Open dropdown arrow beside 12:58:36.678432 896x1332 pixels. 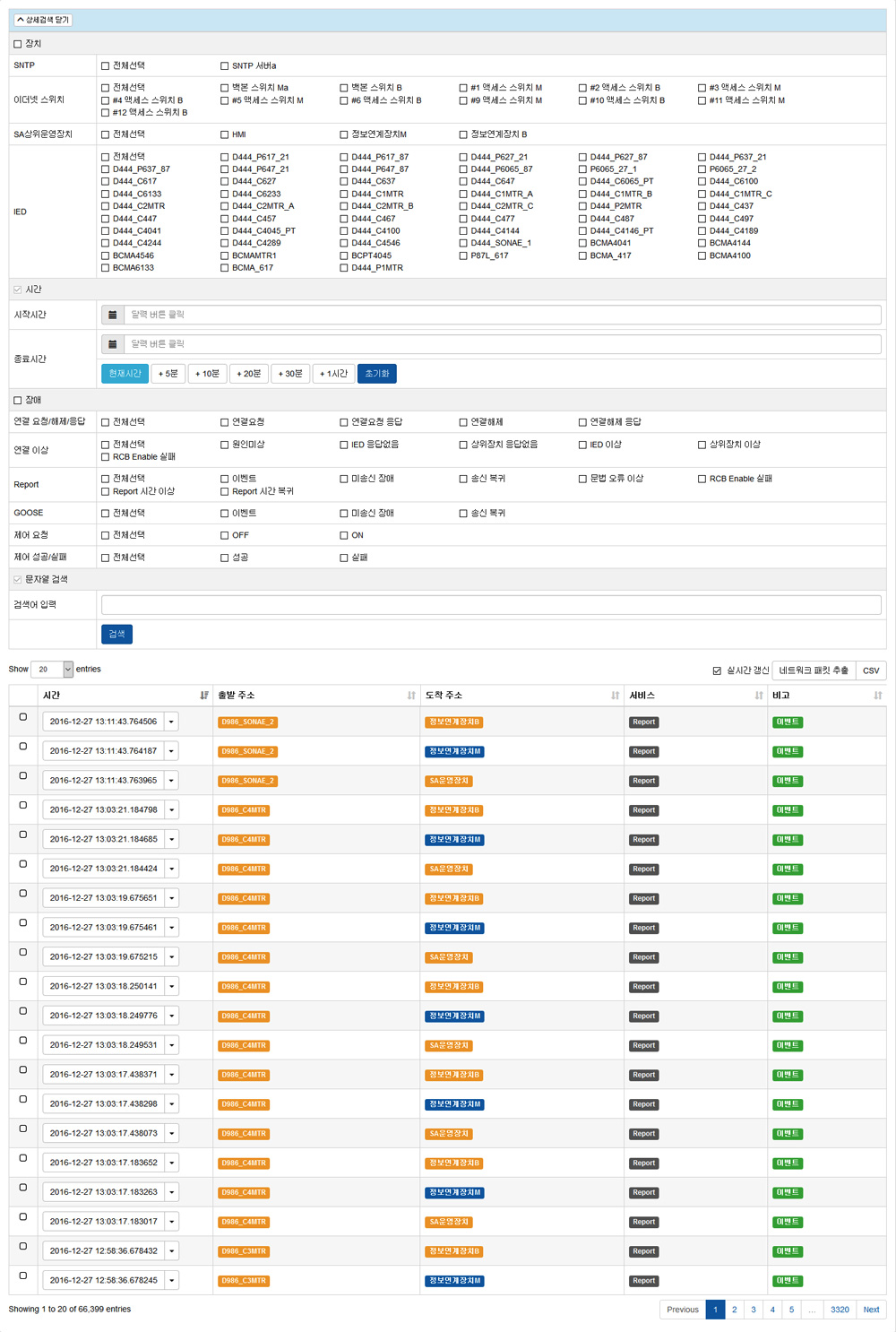click(171, 1251)
